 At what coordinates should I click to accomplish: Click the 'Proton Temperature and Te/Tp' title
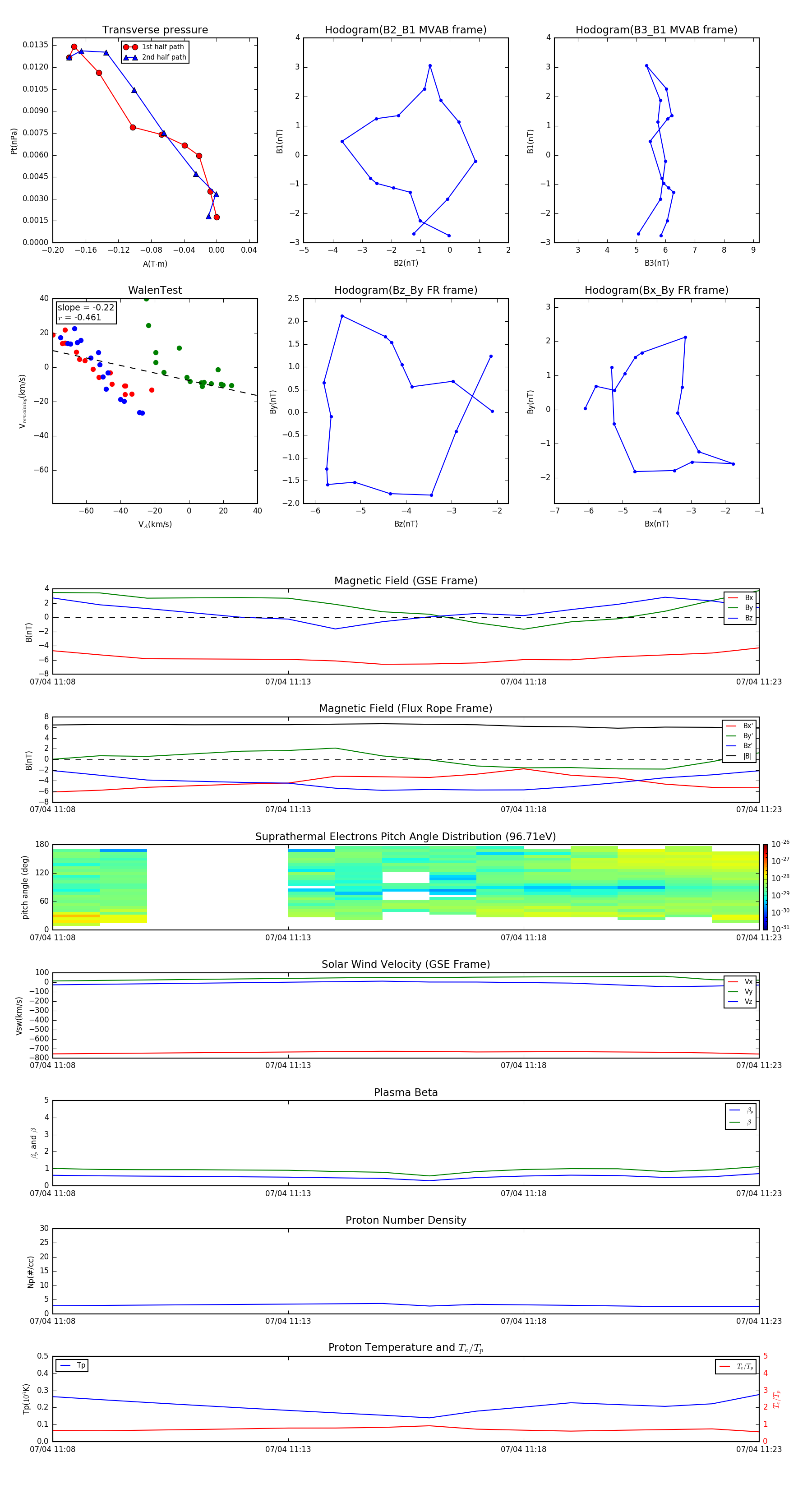click(406, 1347)
